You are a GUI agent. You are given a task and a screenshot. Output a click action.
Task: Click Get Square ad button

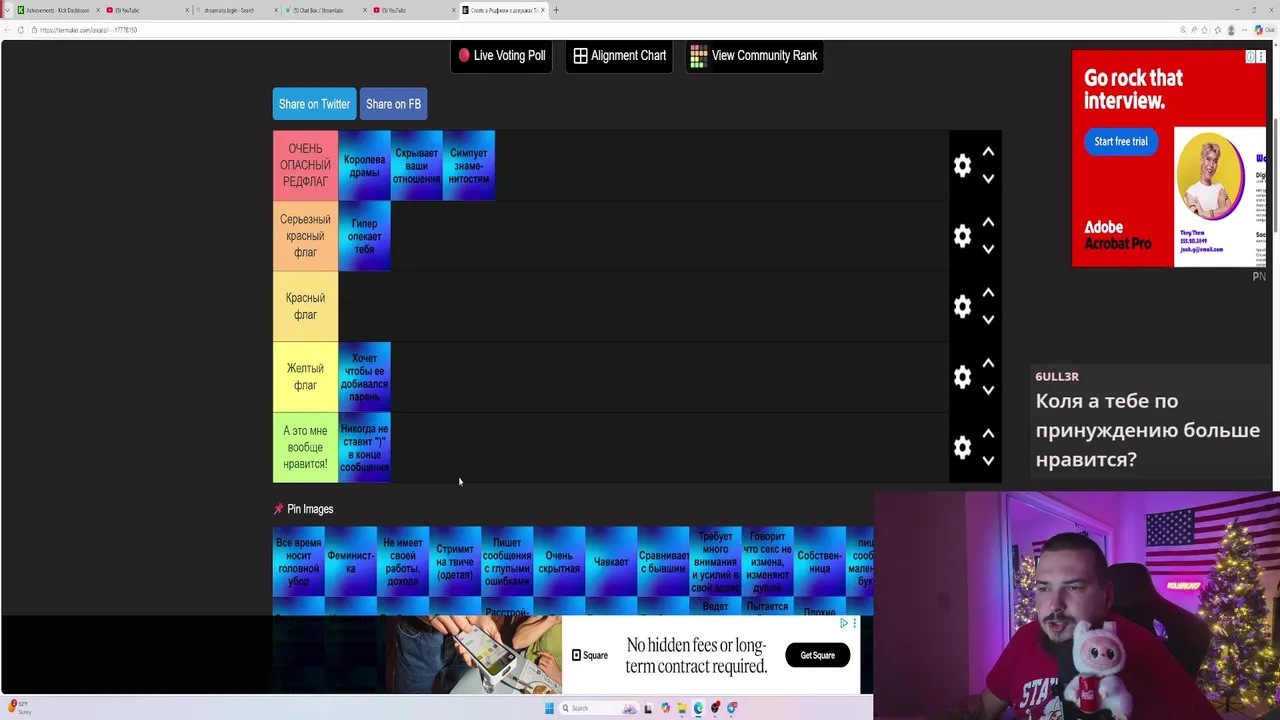pyautogui.click(x=817, y=655)
